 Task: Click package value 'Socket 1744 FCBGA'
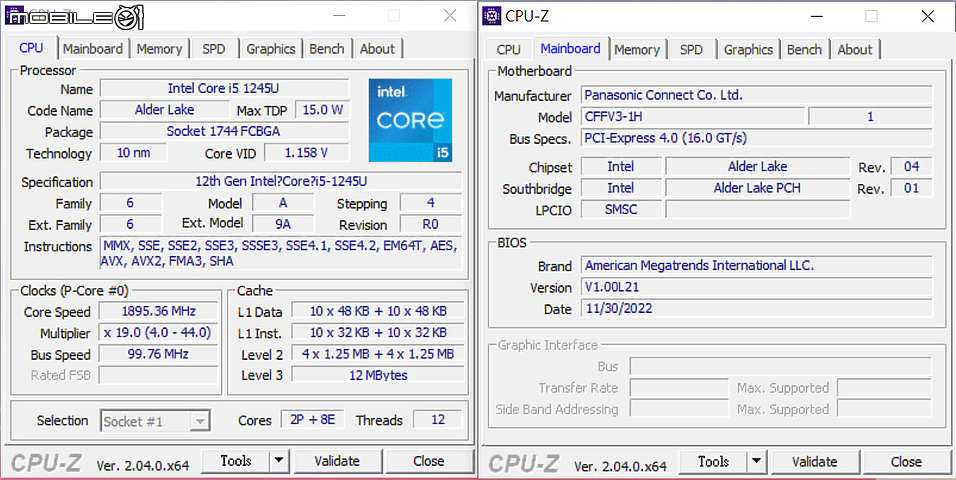224,131
